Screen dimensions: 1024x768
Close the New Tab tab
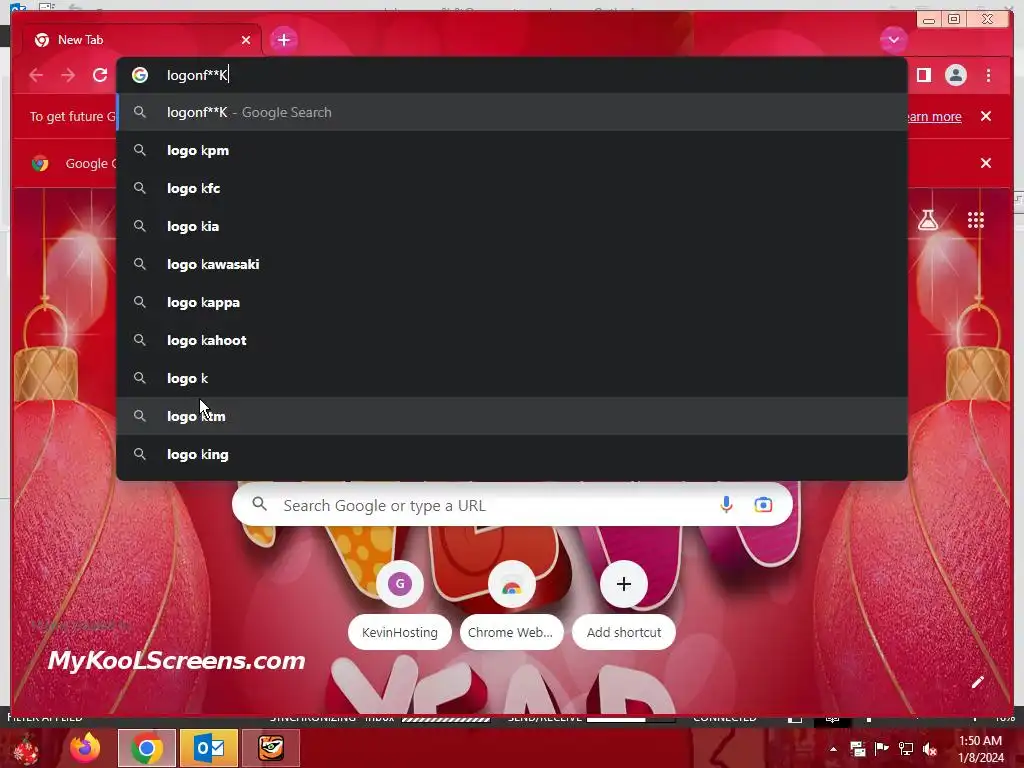(x=246, y=40)
